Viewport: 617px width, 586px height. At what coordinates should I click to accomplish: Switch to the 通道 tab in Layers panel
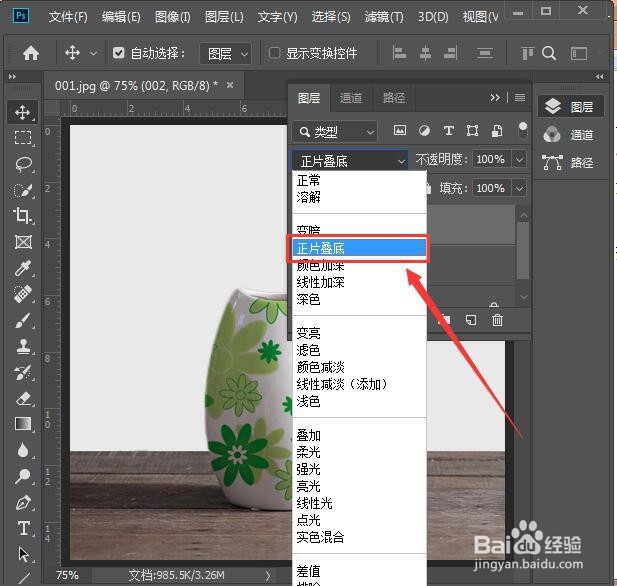click(x=351, y=98)
